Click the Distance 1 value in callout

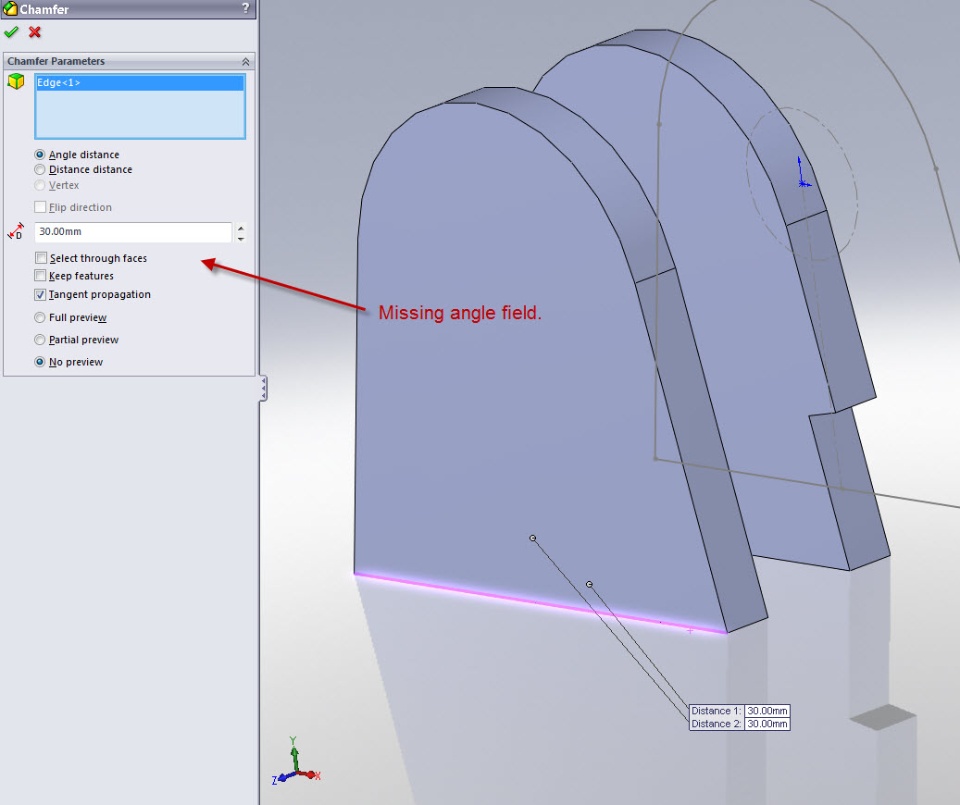pyautogui.click(x=767, y=711)
